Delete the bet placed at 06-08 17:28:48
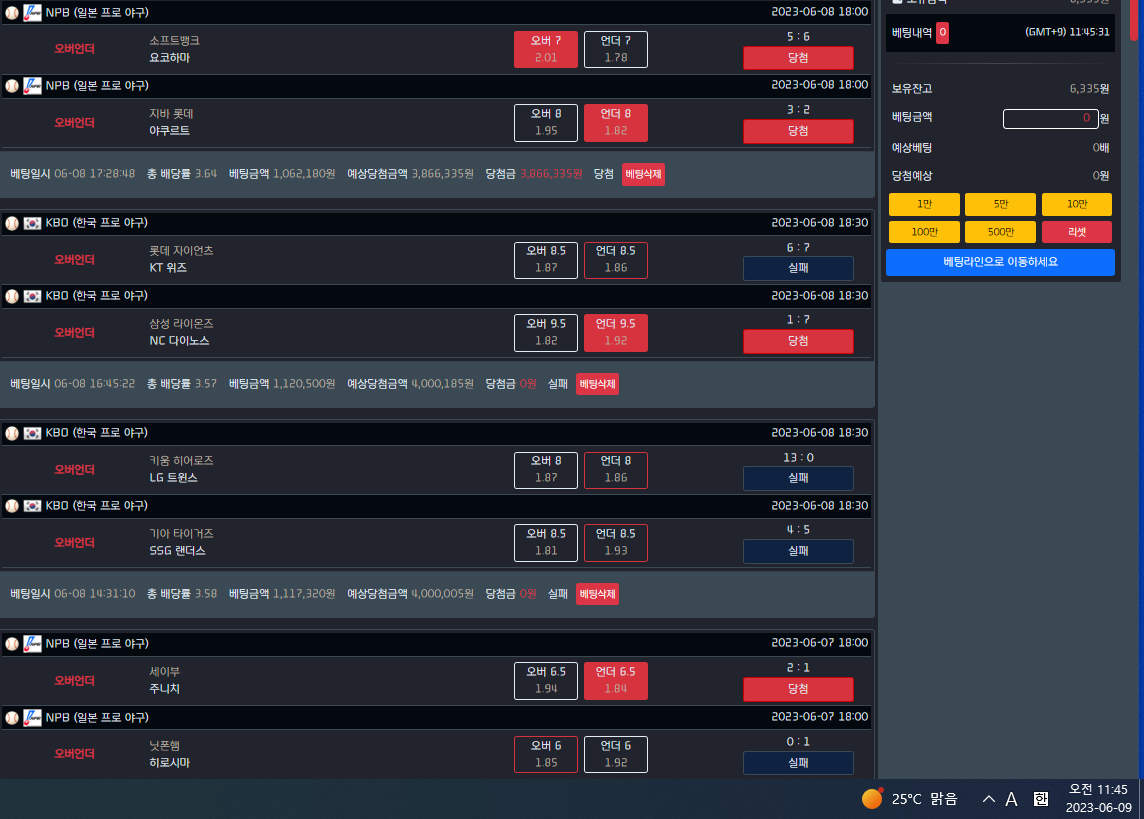Image resolution: width=1144 pixels, height=819 pixels. click(643, 174)
